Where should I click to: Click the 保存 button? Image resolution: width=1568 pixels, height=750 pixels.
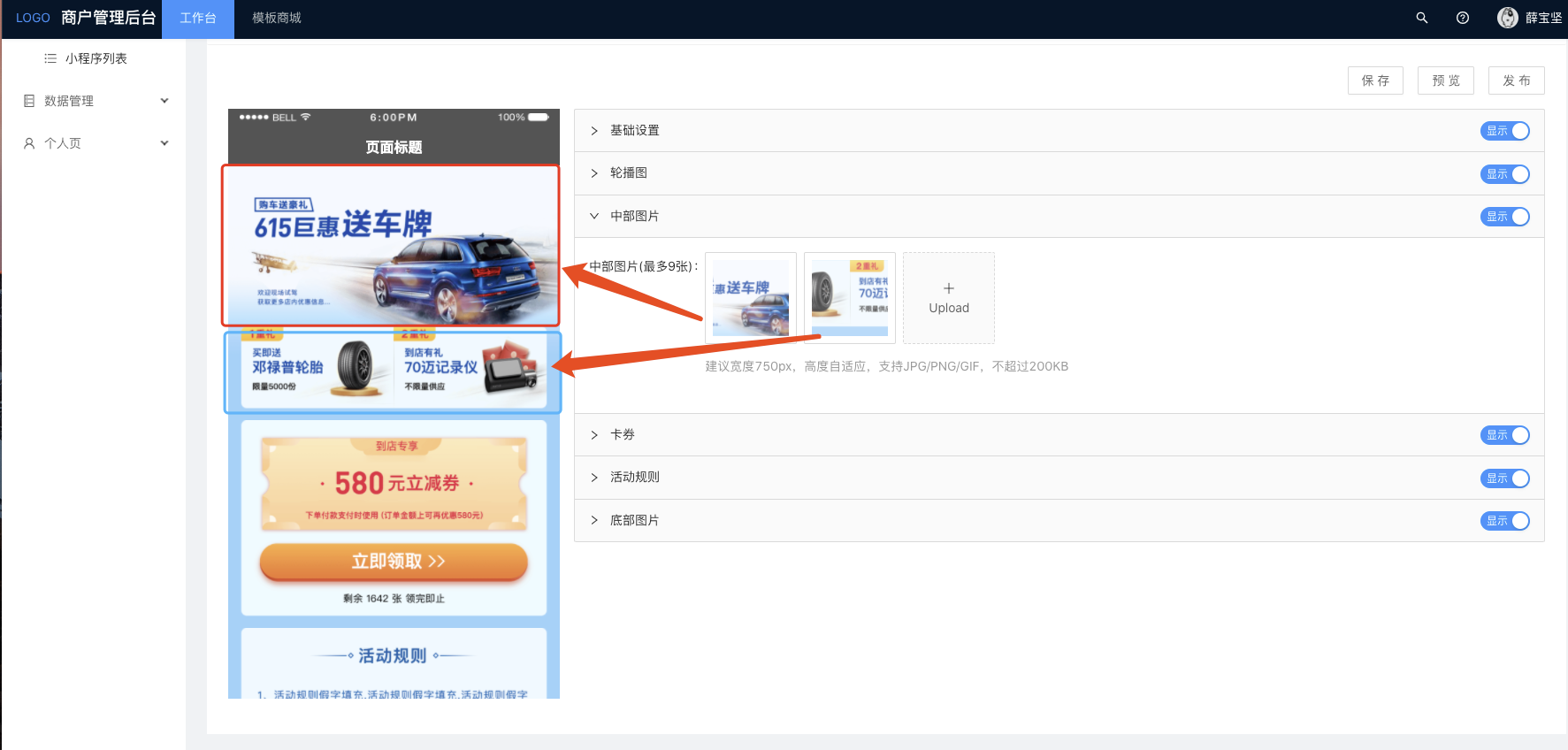click(1376, 80)
